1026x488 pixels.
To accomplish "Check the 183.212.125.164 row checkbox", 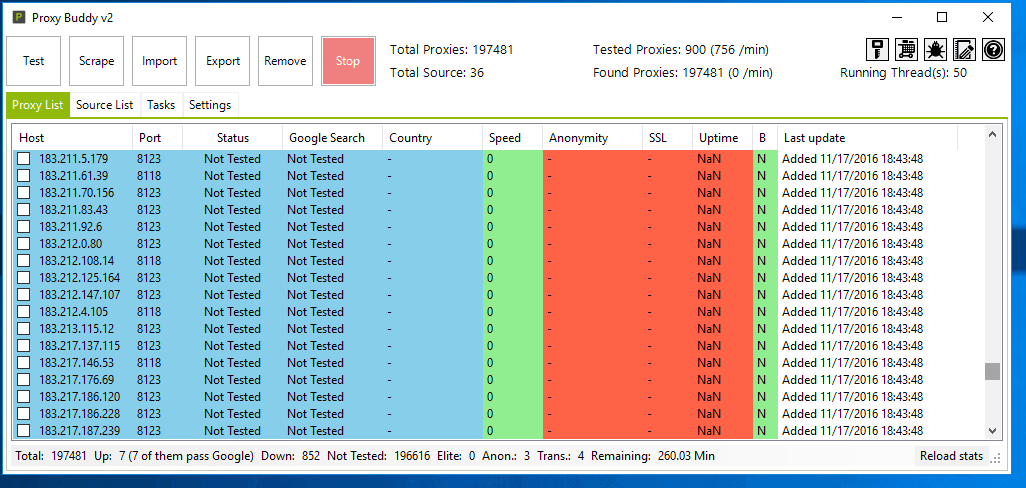I will (x=24, y=278).
